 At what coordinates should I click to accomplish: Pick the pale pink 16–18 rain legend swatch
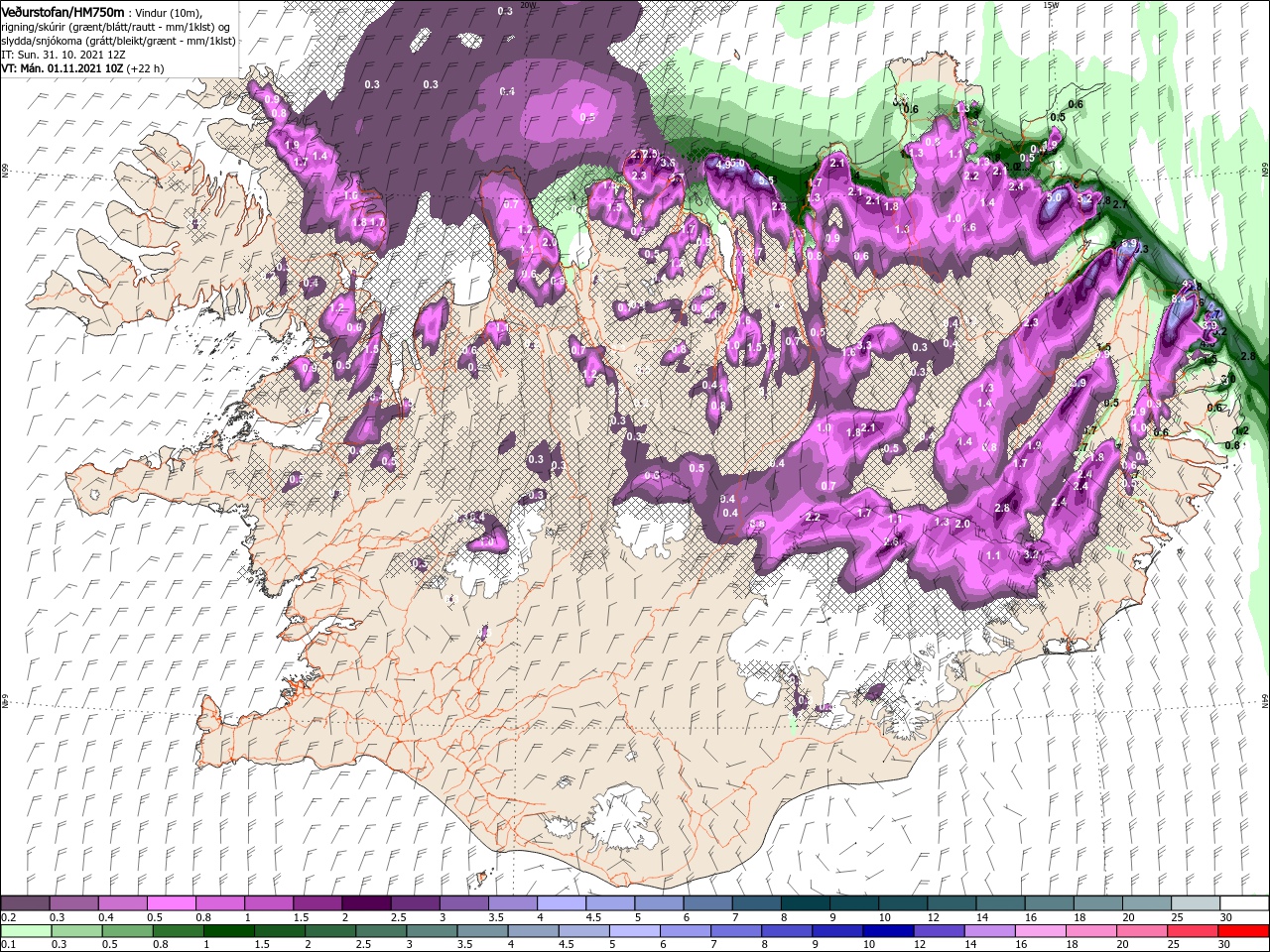tap(1041, 931)
